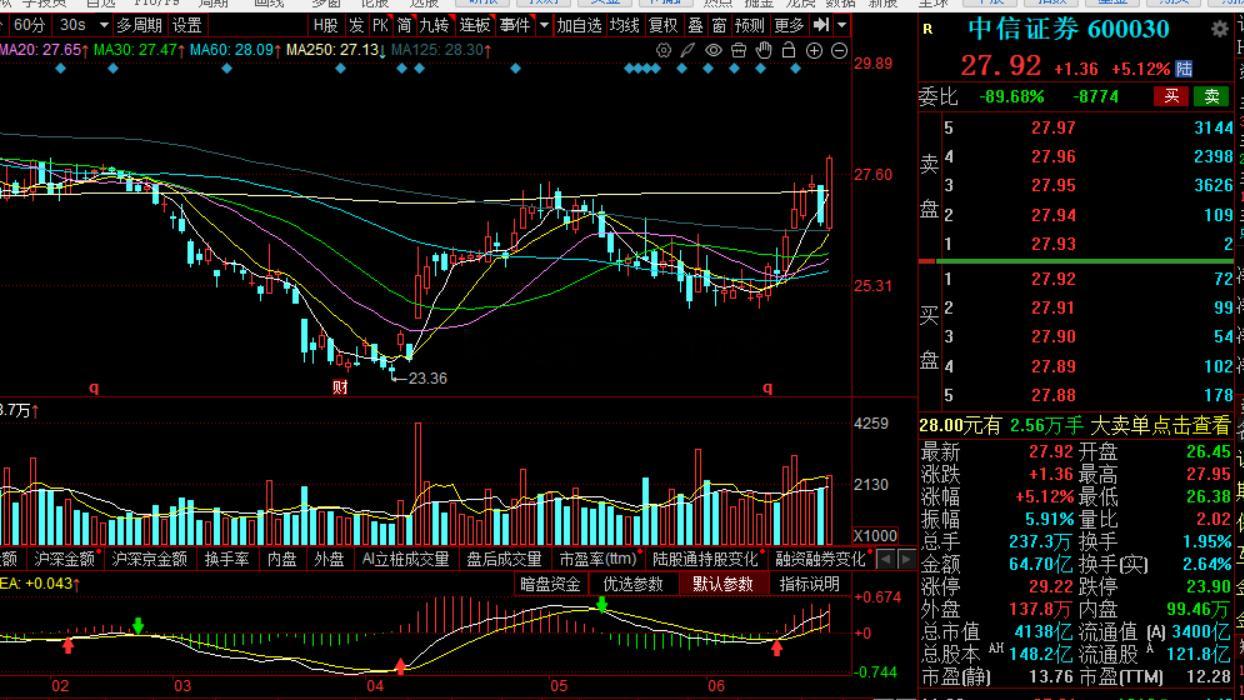Toggle the 连板 indicator

(x=475, y=25)
